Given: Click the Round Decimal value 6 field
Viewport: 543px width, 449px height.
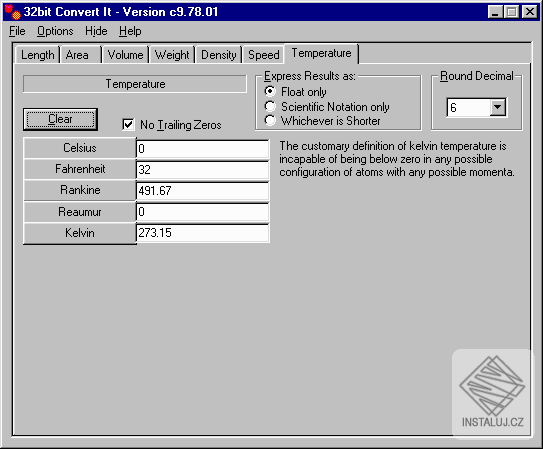Looking at the screenshot, I should [469, 108].
